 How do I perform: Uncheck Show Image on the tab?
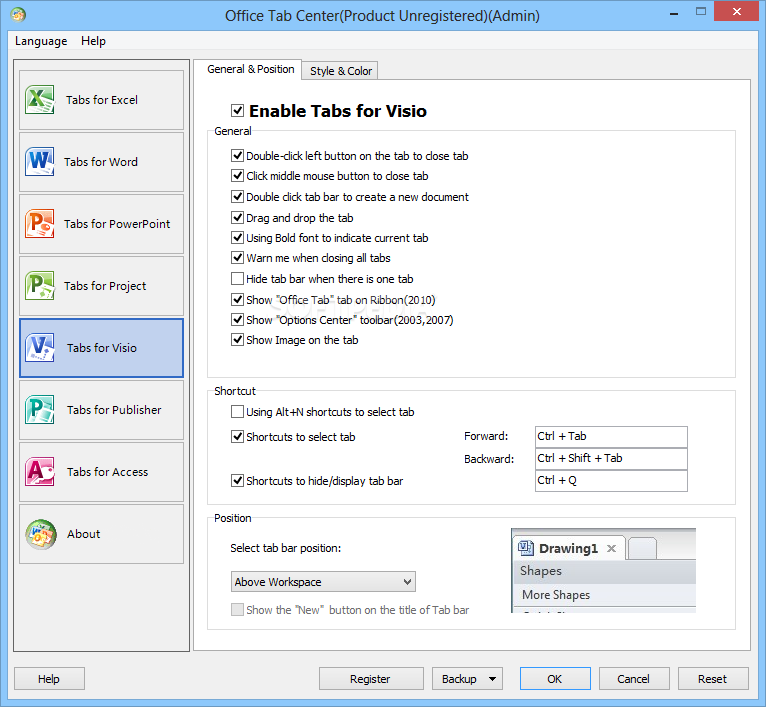click(237, 340)
